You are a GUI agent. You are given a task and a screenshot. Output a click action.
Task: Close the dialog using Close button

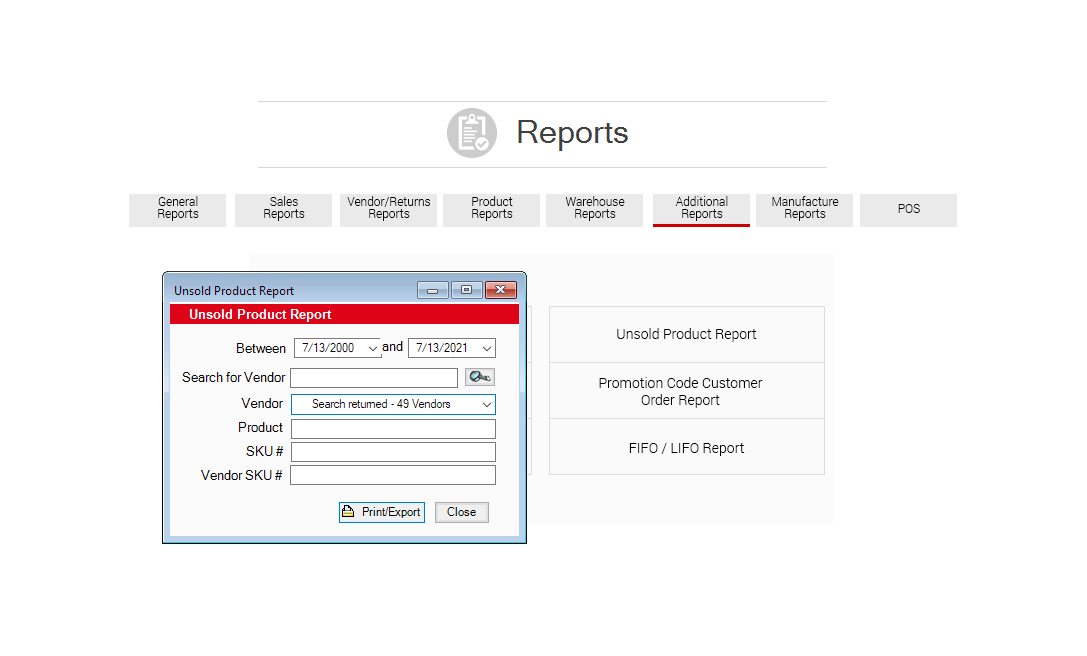pos(461,512)
